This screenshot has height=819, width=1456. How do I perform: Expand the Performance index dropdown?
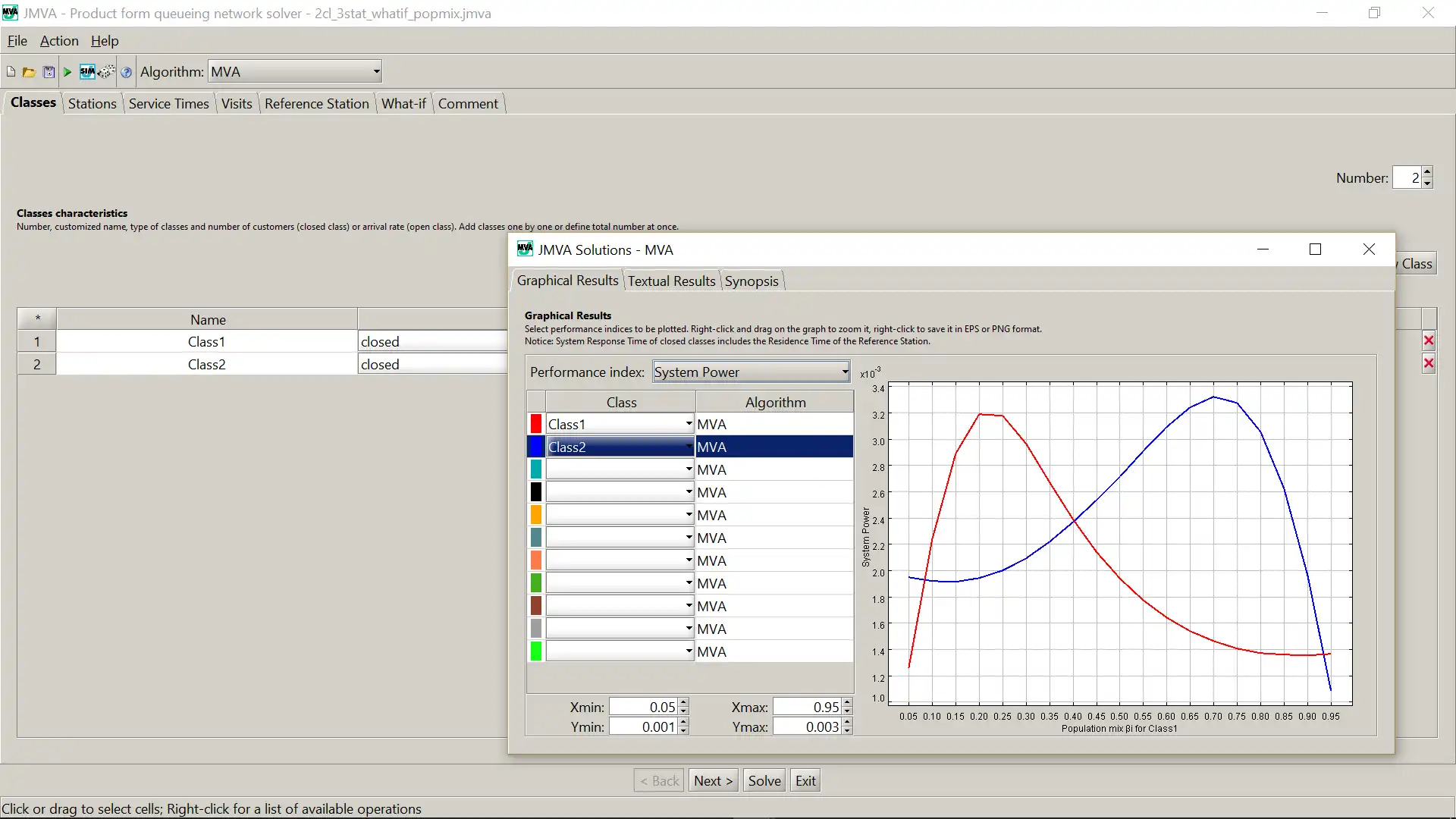point(843,372)
